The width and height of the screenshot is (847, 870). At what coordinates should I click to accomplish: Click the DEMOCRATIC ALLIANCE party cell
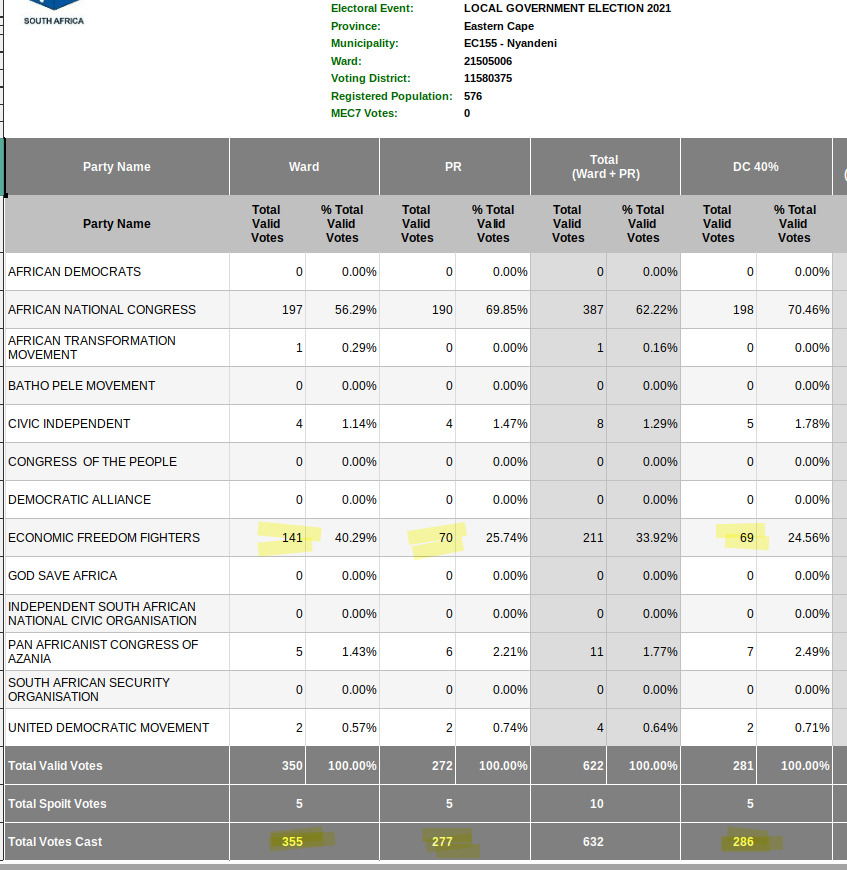pos(117,500)
